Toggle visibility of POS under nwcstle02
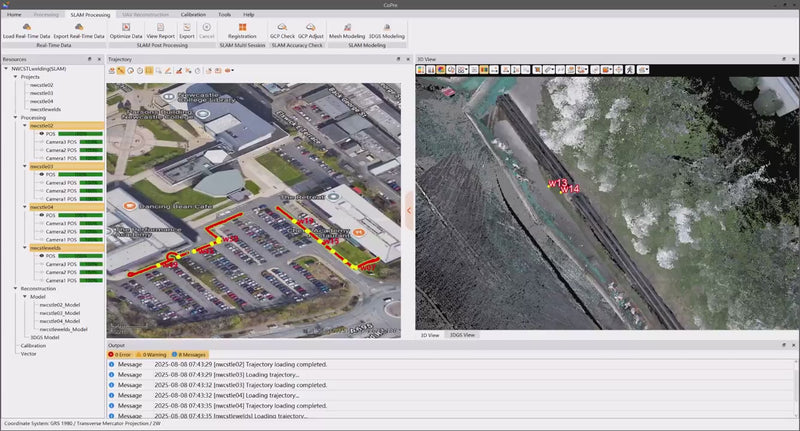The image size is (800, 431). coord(40,134)
